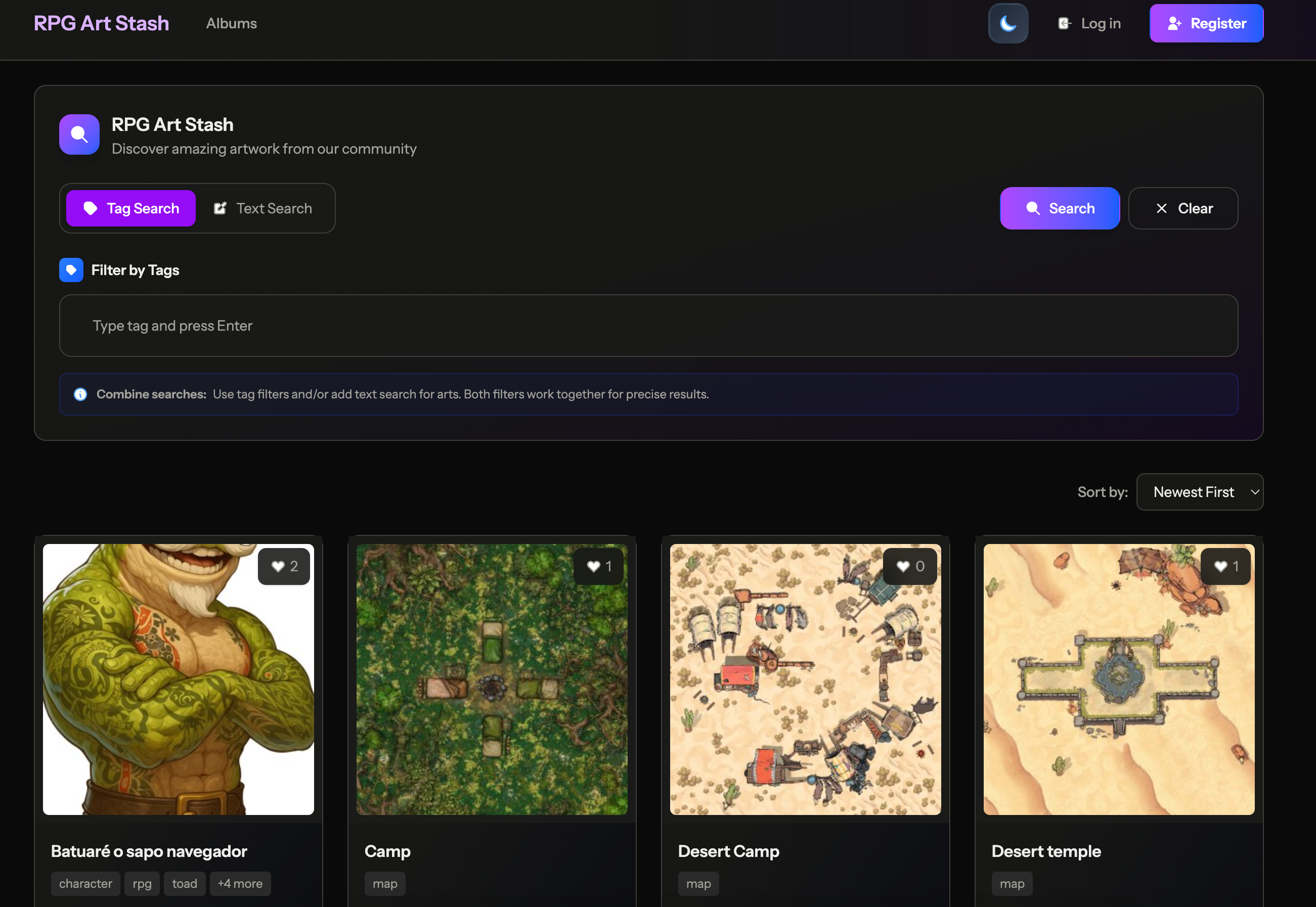Click the tag input field
This screenshot has width=1316, height=907.
(648, 326)
